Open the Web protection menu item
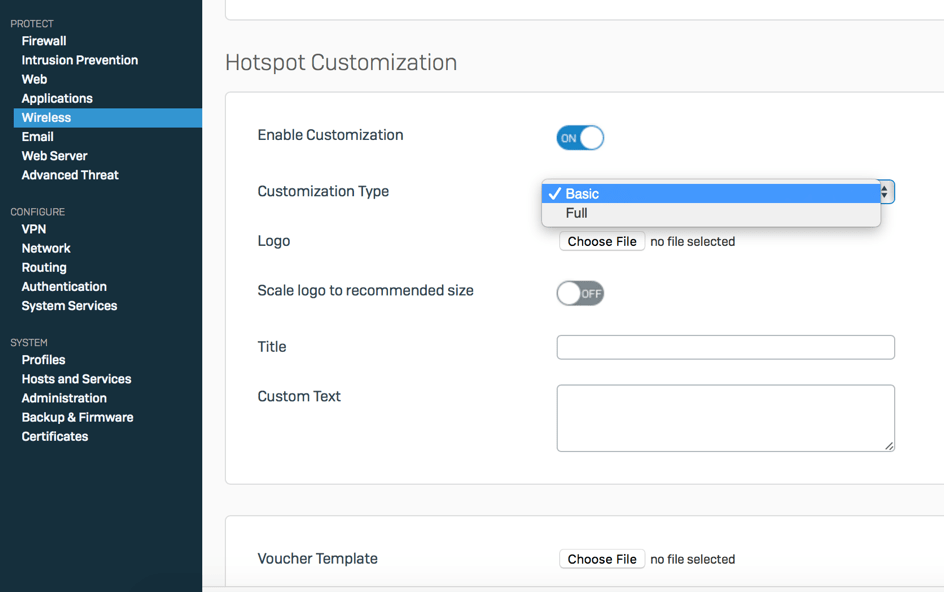Image resolution: width=944 pixels, height=592 pixels. [34, 79]
